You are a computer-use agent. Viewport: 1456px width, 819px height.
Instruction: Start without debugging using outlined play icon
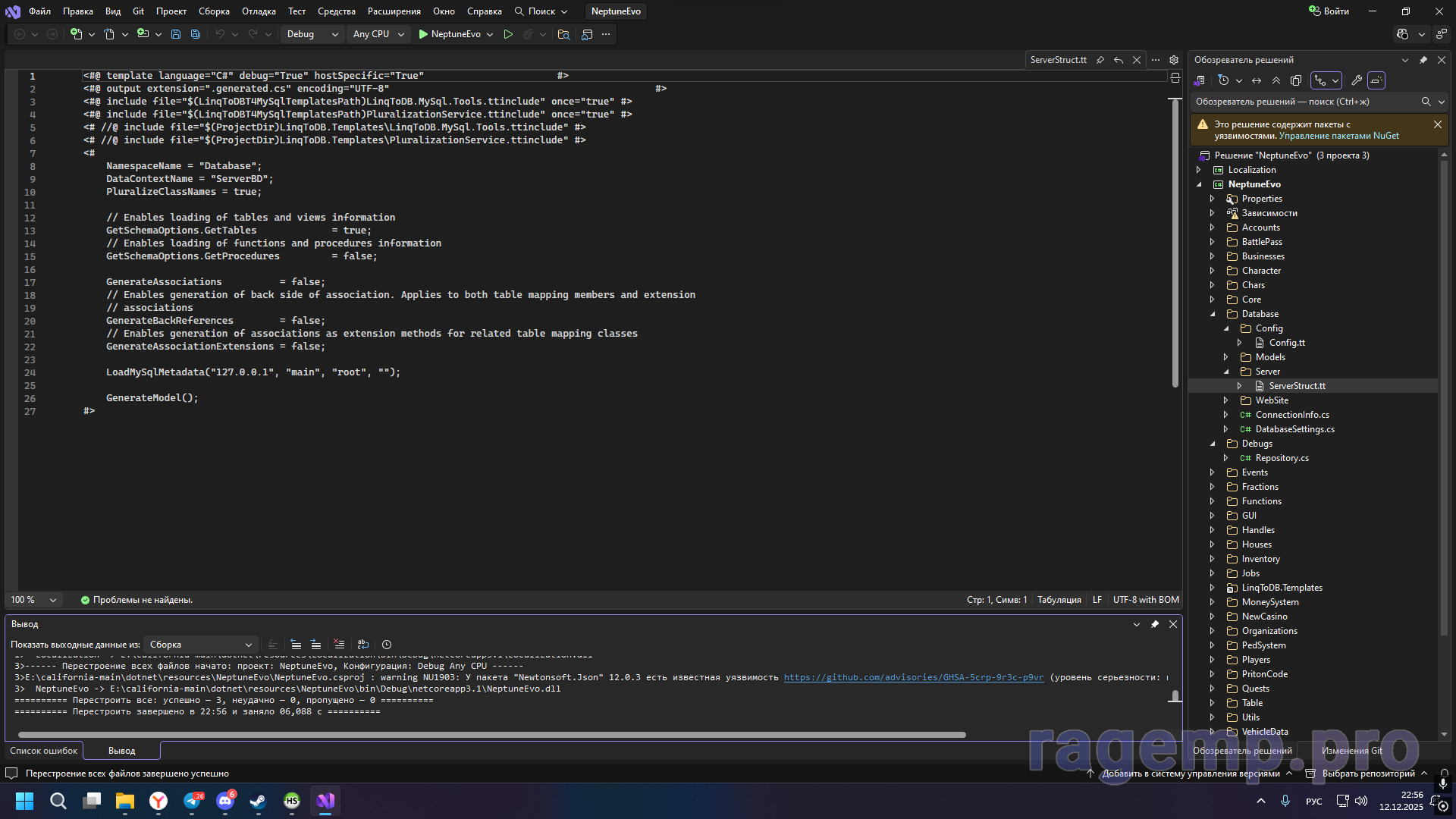[508, 34]
